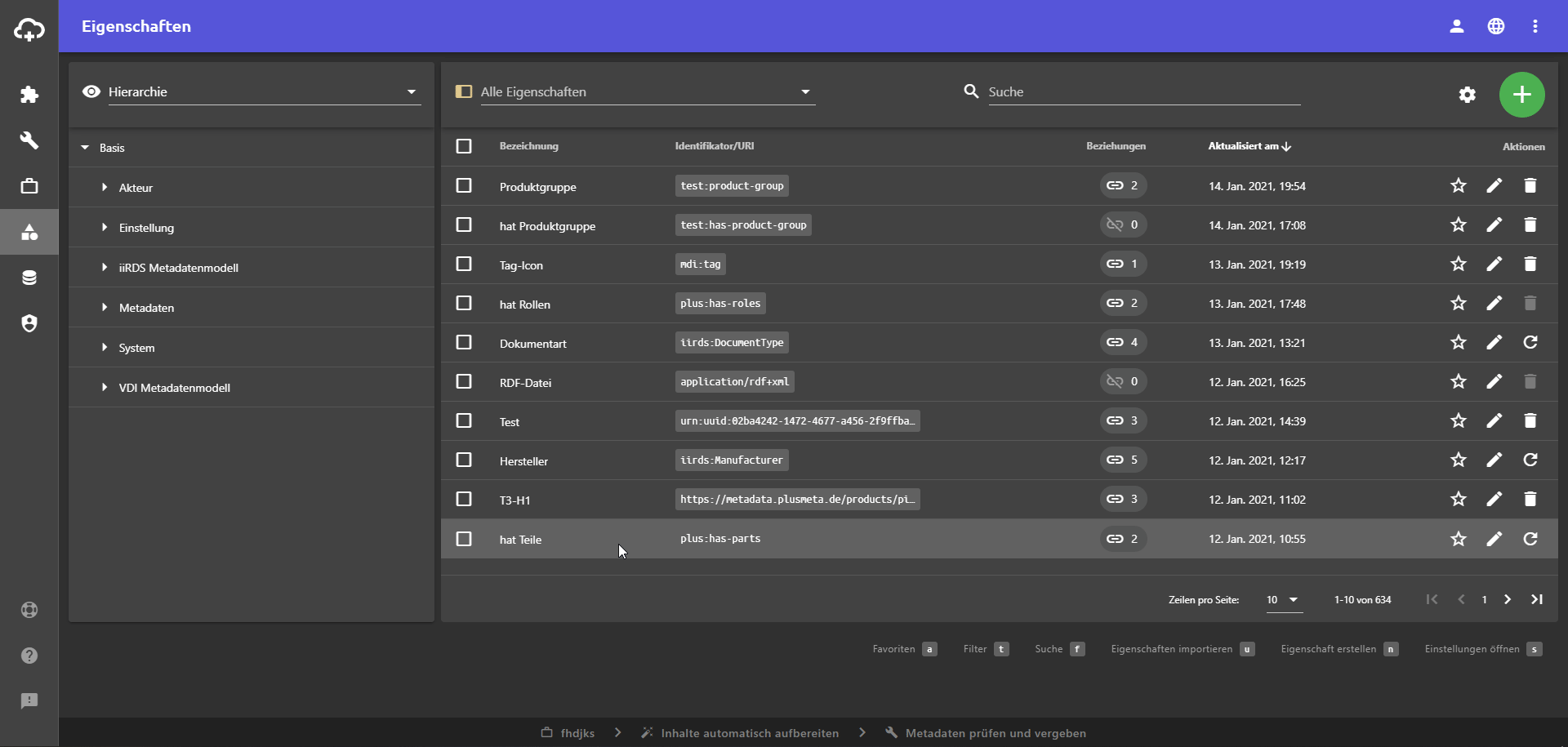This screenshot has height=747, width=1568.
Task: Open the three-dot more menu
Action: click(1535, 26)
